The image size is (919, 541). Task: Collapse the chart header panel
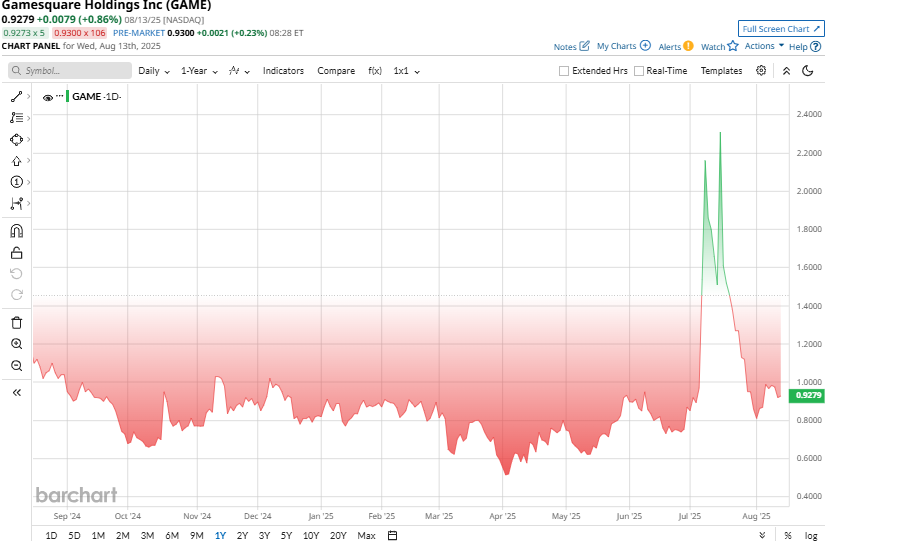[x=787, y=71]
